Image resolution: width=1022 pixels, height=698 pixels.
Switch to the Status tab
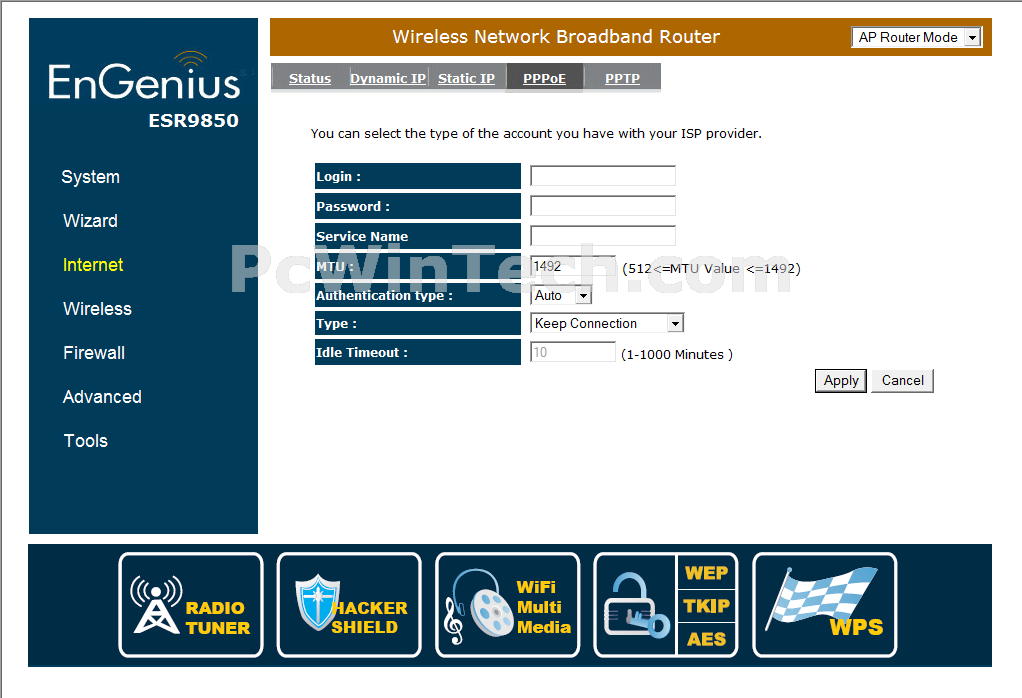[310, 78]
